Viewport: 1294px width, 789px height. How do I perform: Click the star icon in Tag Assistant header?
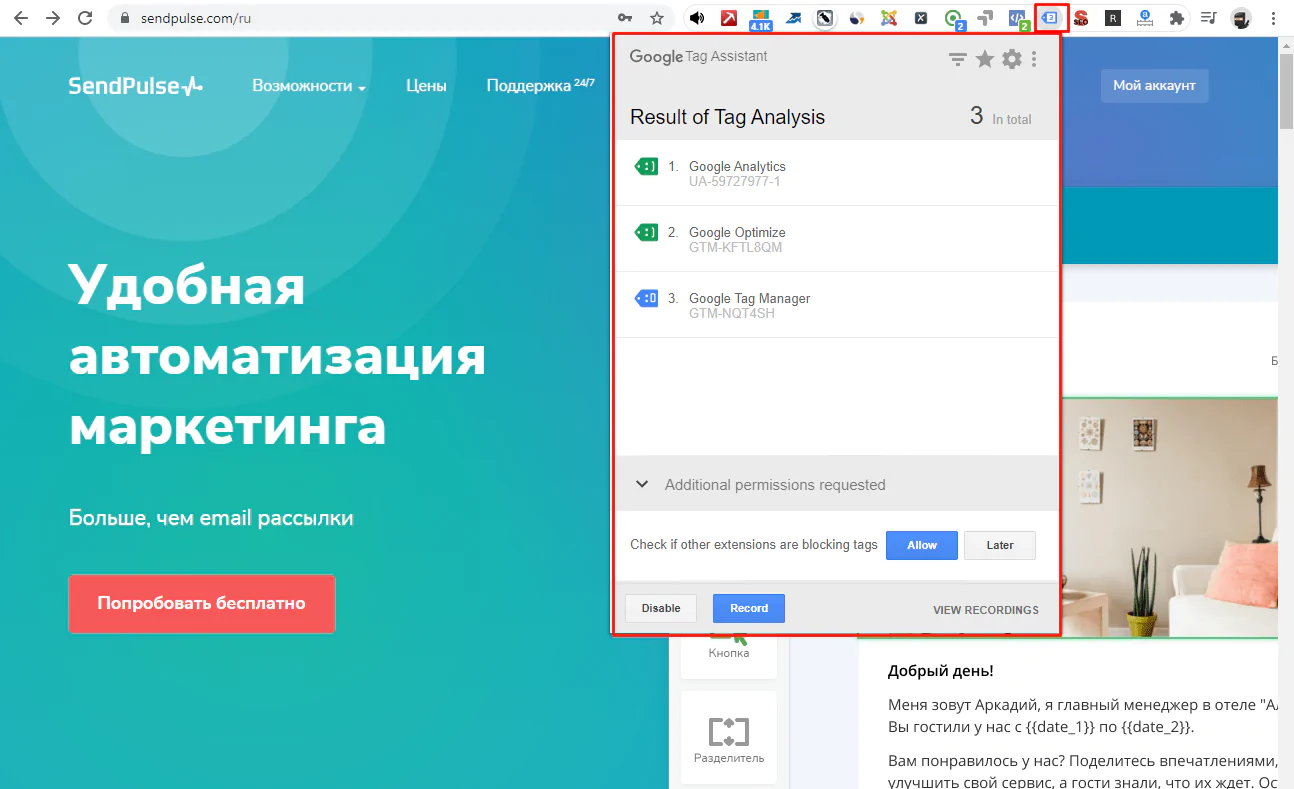984,60
